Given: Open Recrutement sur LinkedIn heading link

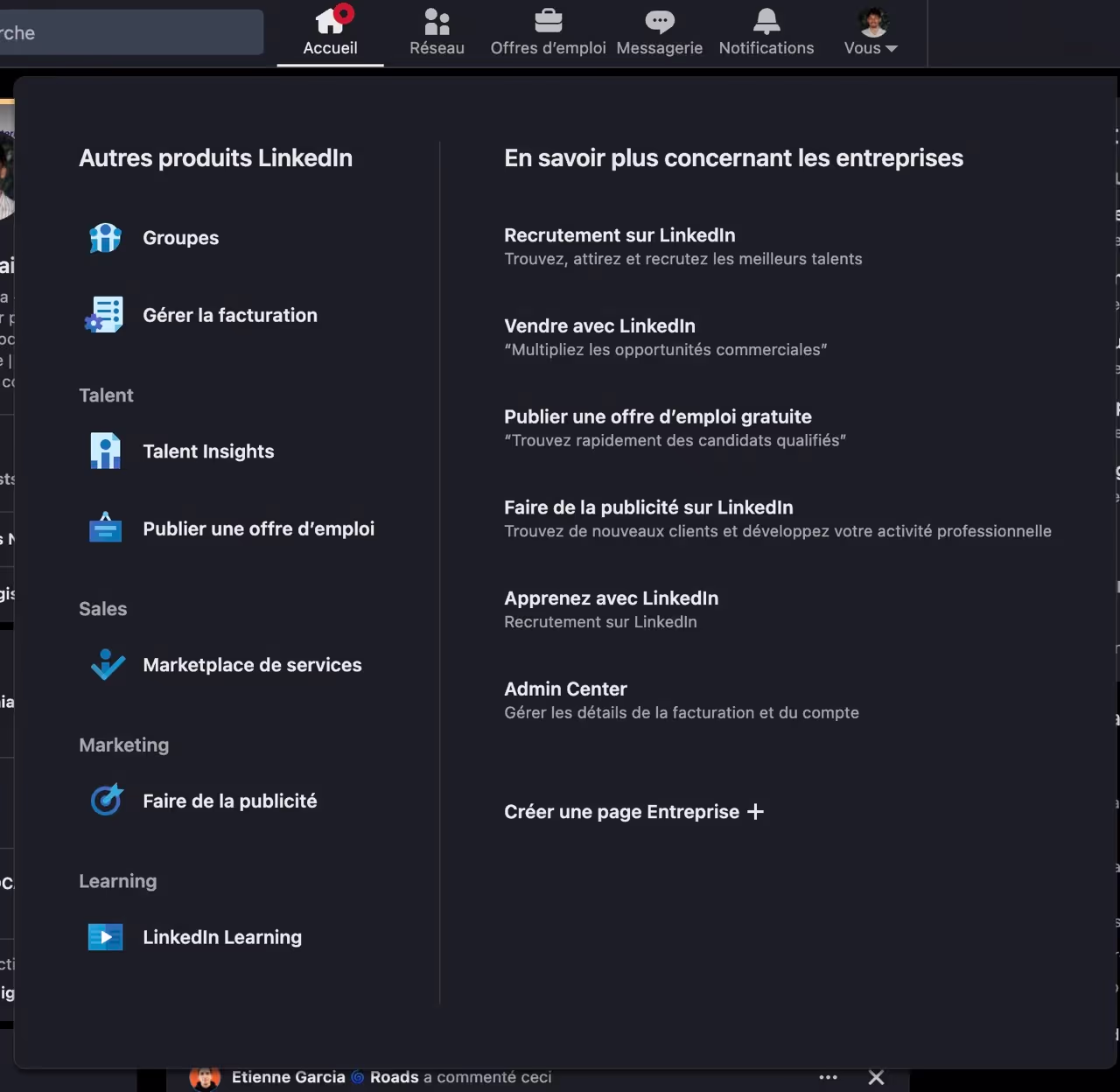Looking at the screenshot, I should (619, 235).
